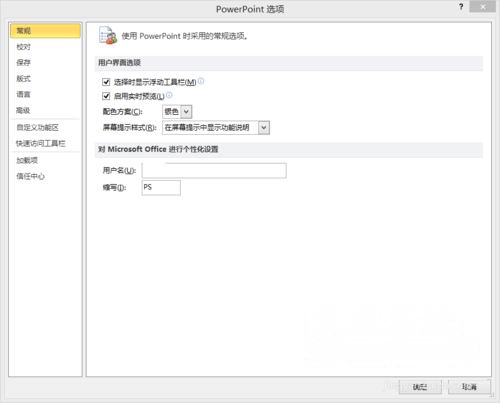Click the 用户界面选项 section heading
500x403 pixels.
119,62
